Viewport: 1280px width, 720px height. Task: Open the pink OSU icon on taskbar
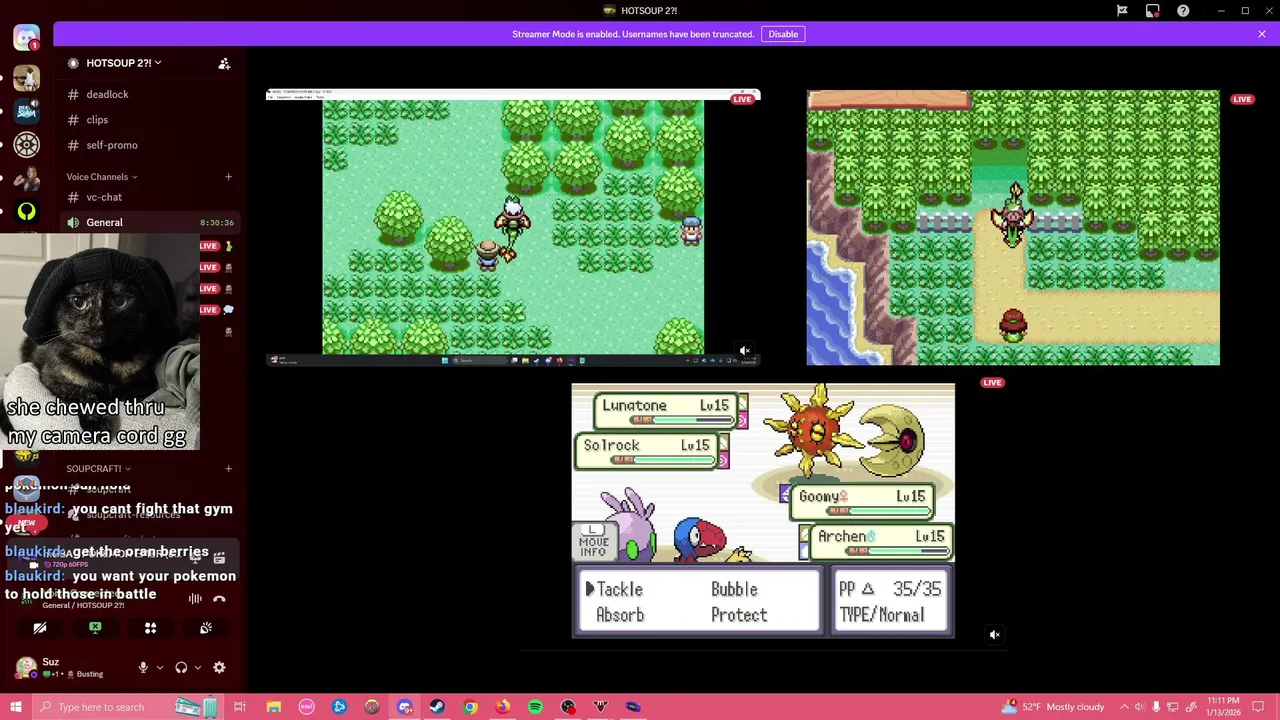tap(306, 707)
